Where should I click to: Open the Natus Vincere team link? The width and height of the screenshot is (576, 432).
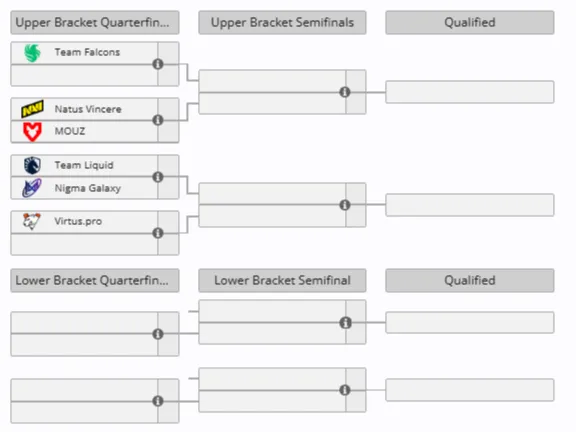click(x=88, y=109)
